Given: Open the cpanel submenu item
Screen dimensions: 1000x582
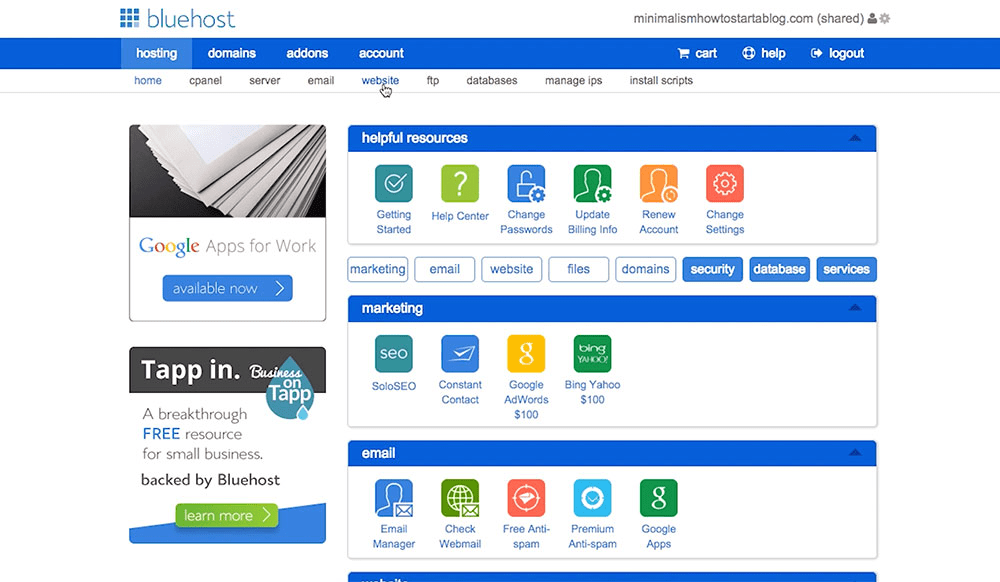Looking at the screenshot, I should click(x=205, y=81).
